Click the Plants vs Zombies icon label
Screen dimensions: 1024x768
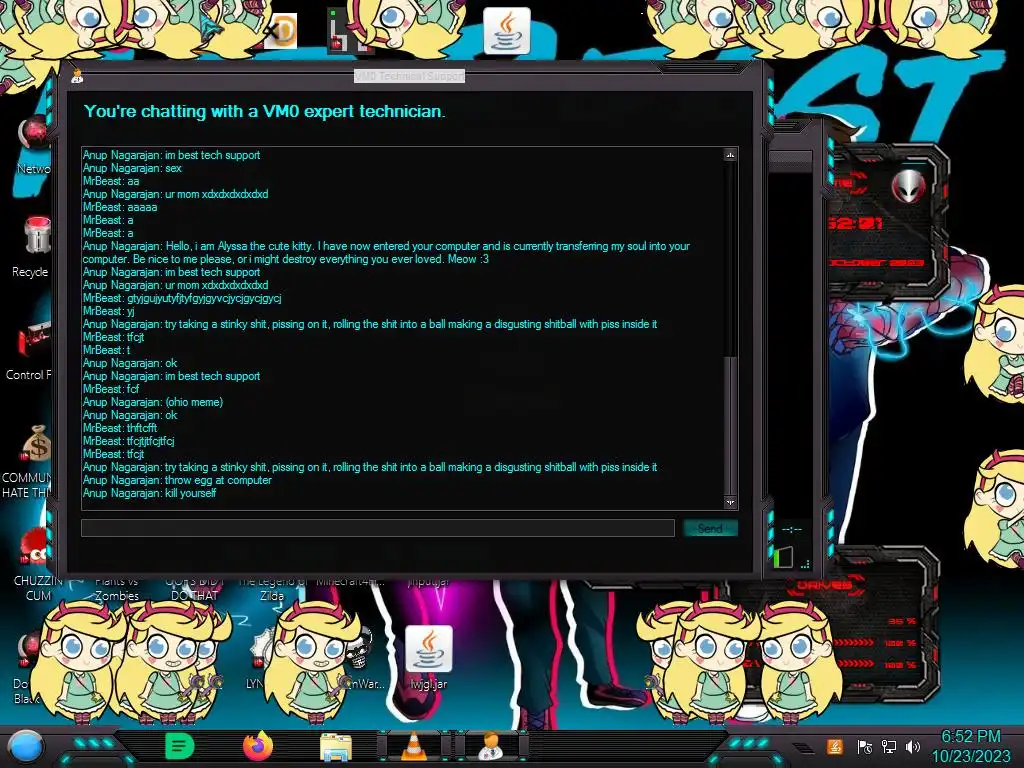[x=117, y=588]
